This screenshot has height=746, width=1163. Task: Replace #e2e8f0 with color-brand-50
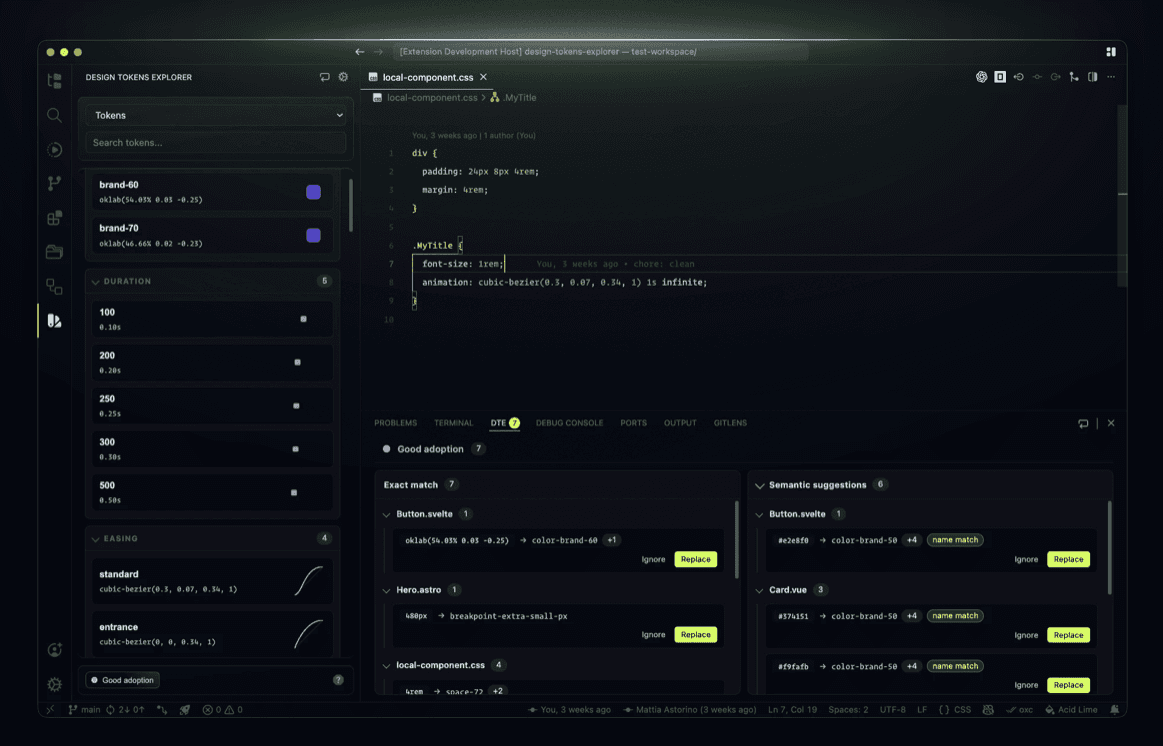(1069, 559)
